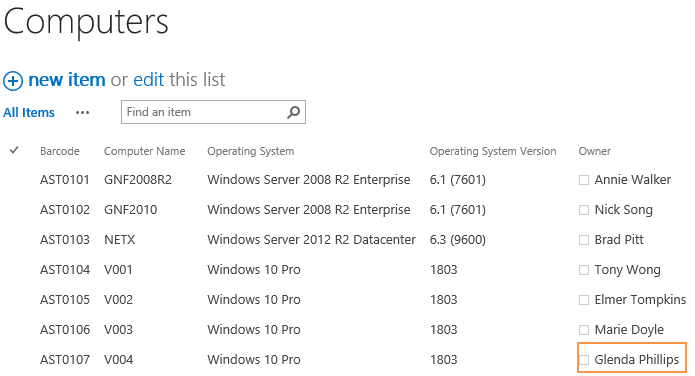The image size is (695, 376).
Task: Tick the Elmer Tompkins checkbox
Action: tap(584, 300)
